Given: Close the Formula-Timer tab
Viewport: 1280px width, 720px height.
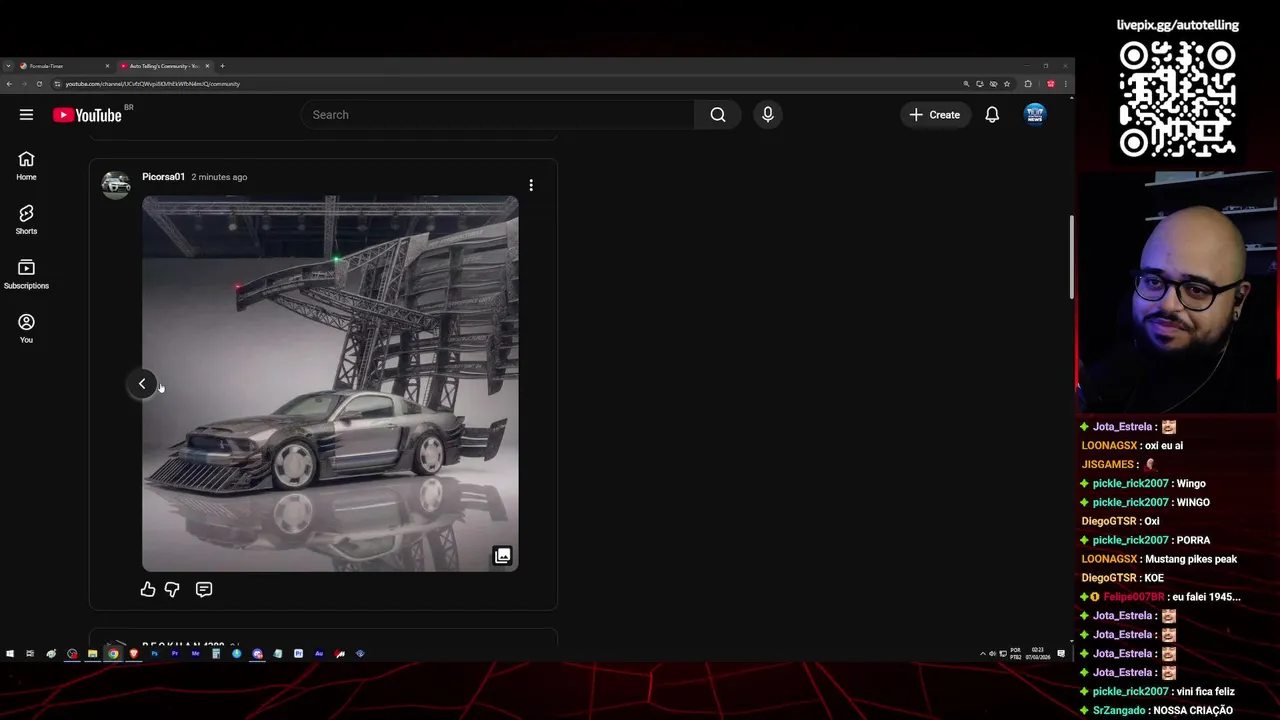Looking at the screenshot, I should tap(107, 66).
